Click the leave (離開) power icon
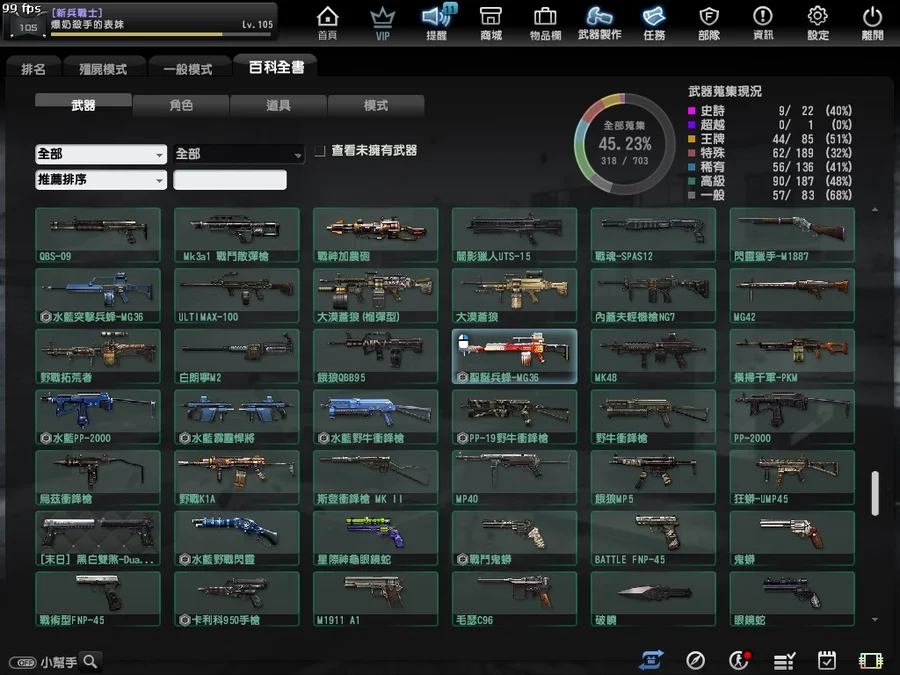The image size is (900, 675). [x=872, y=23]
